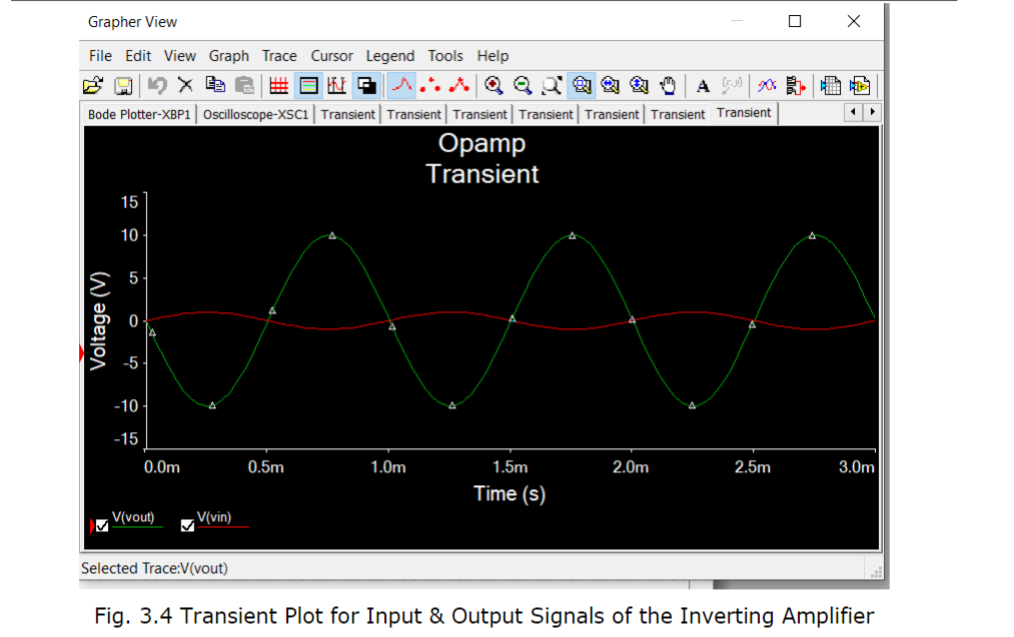This screenshot has width=1014, height=637.
Task: Toggle the measurement cursors
Action: click(337, 85)
